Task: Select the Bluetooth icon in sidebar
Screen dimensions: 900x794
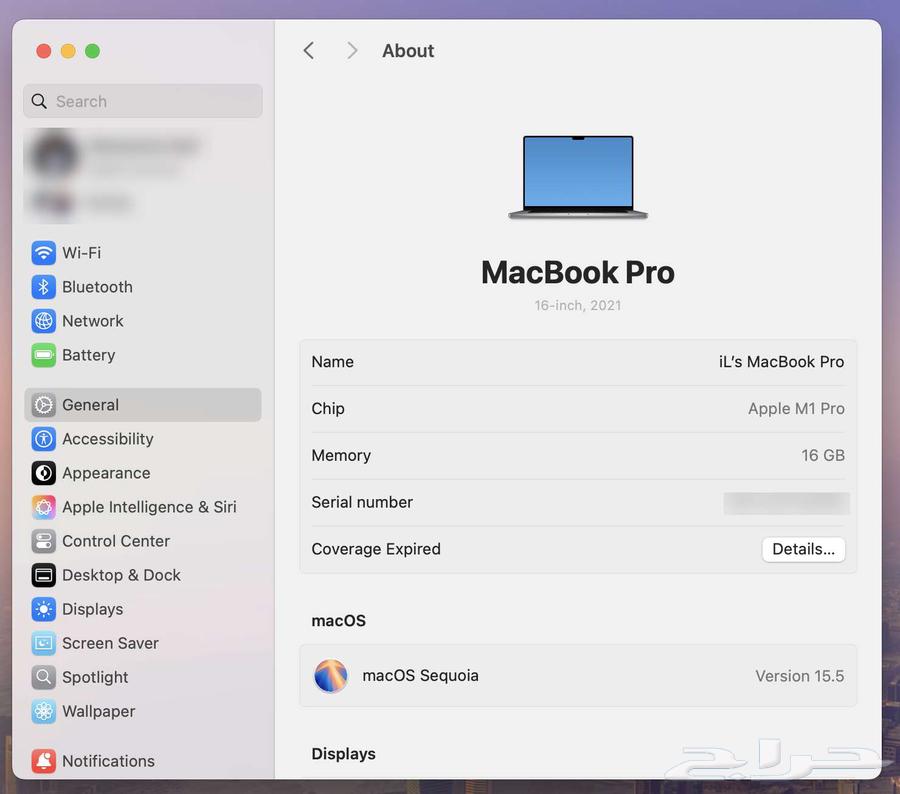Action: click(x=43, y=287)
